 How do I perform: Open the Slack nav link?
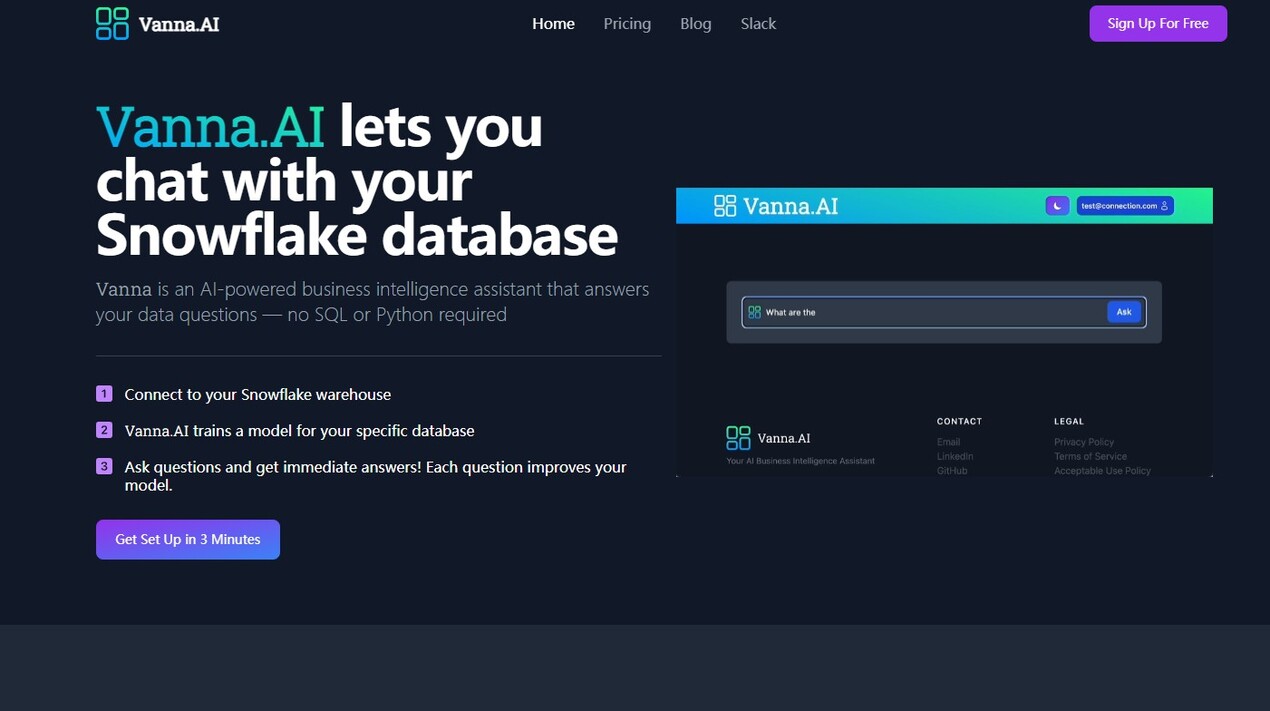pos(758,24)
